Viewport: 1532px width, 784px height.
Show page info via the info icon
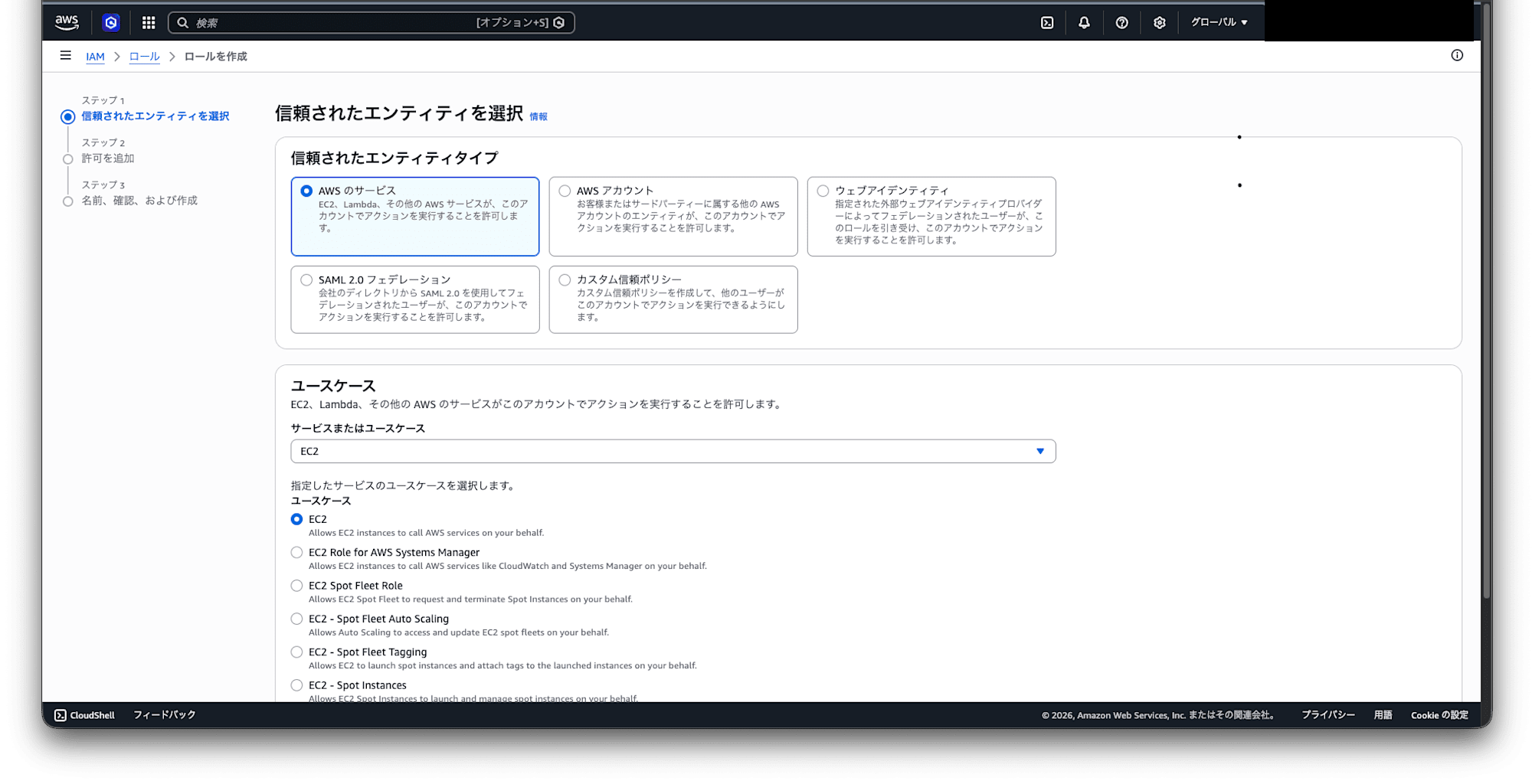pyautogui.click(x=1456, y=55)
